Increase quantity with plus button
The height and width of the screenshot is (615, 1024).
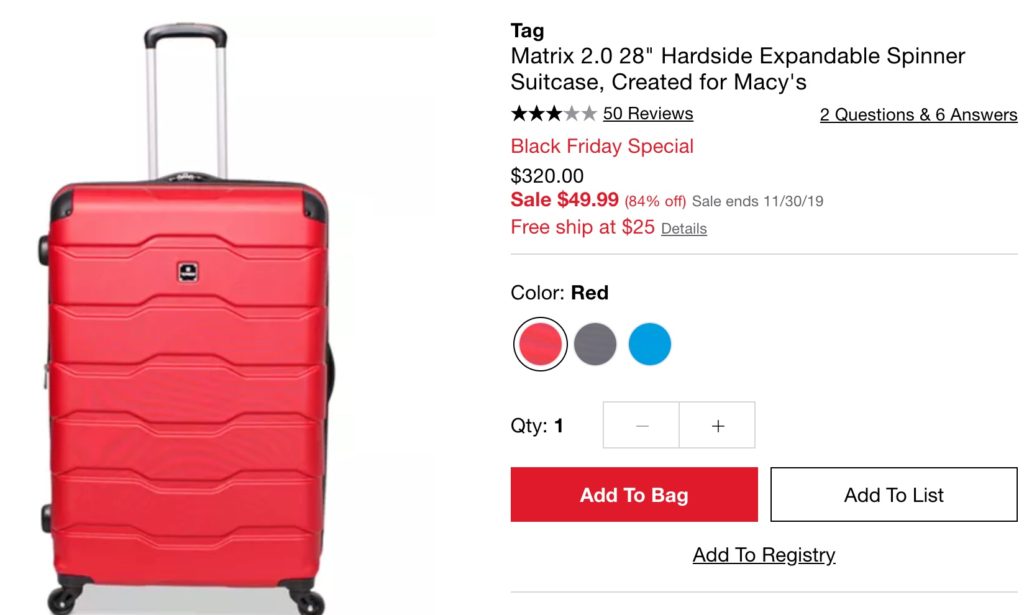(x=718, y=426)
